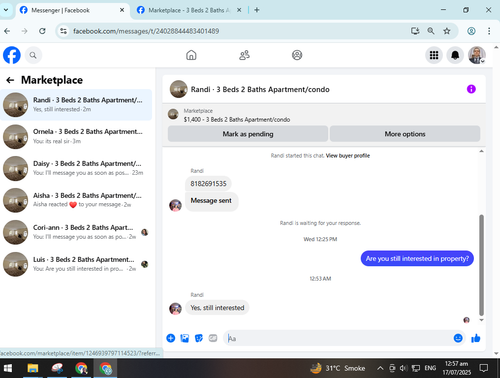Screen dimensions: 500x378
Task: Open the $1,400 listing link in header
Action: coord(237,119)
